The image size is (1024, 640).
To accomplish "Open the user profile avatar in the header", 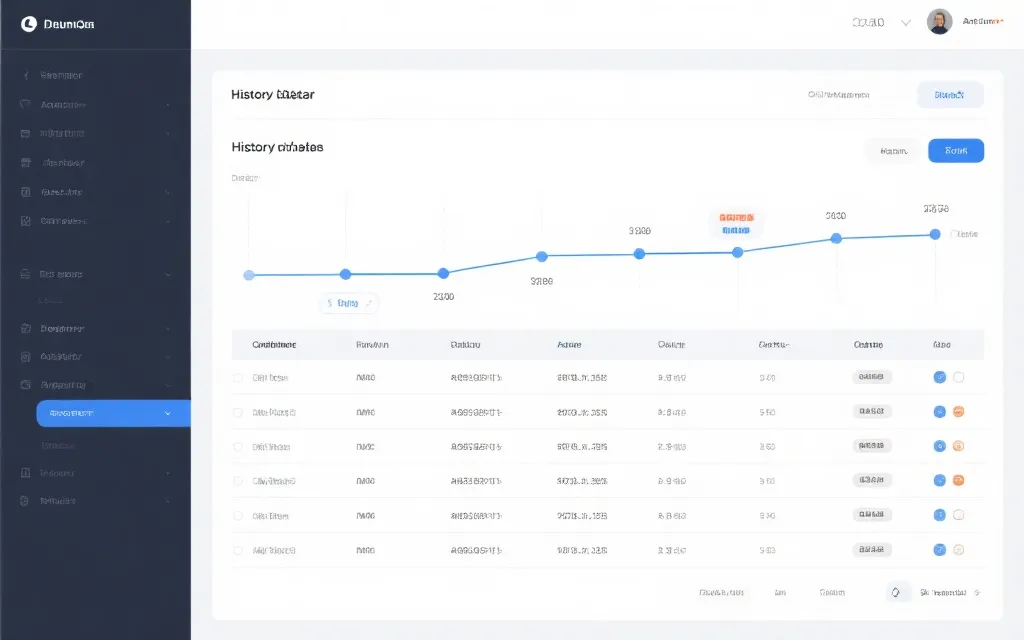I will point(939,22).
